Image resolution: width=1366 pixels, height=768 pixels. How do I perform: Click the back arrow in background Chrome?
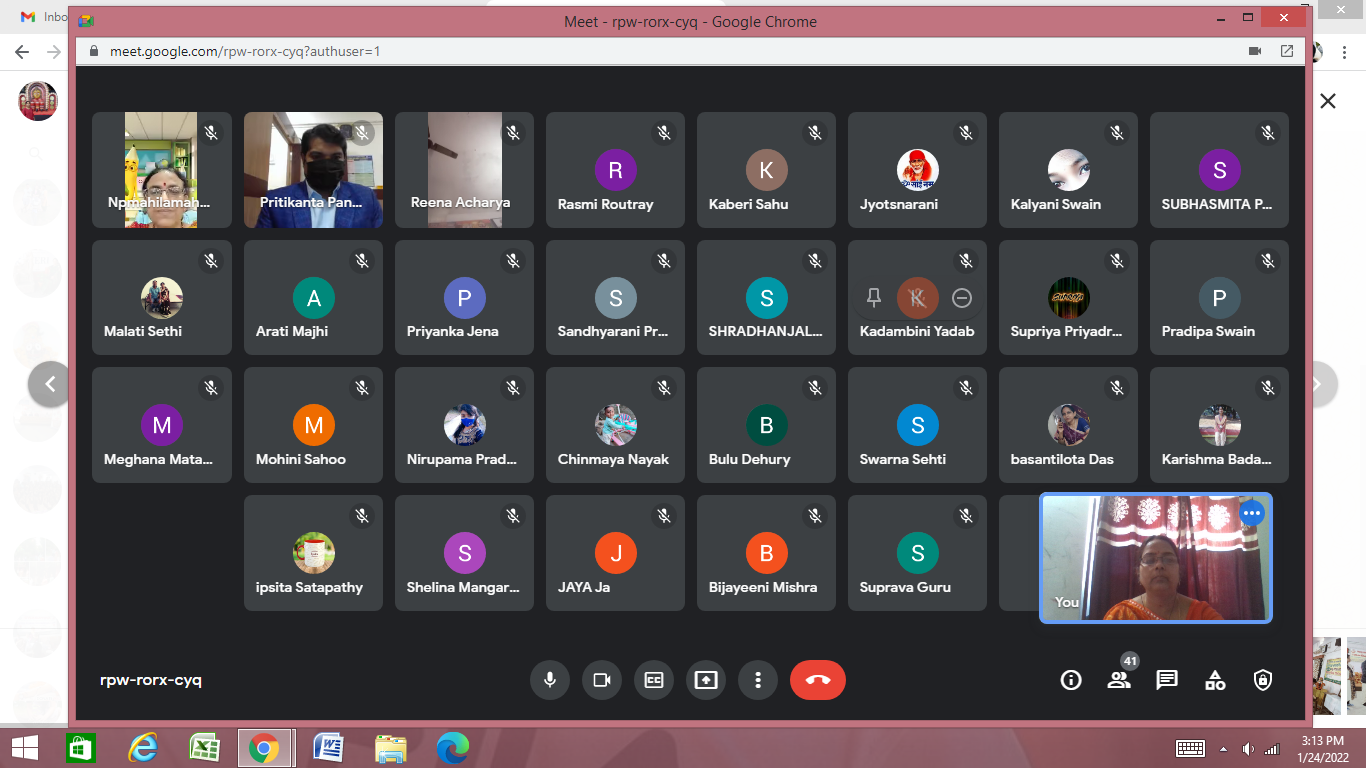22,51
